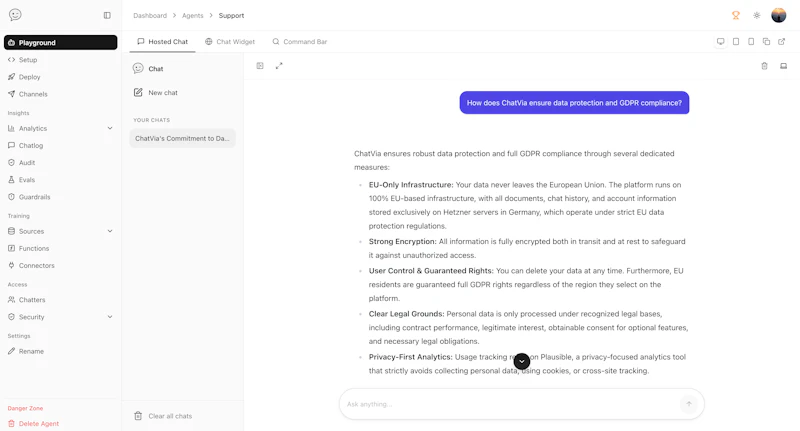Open chat in new window icon

782,41
